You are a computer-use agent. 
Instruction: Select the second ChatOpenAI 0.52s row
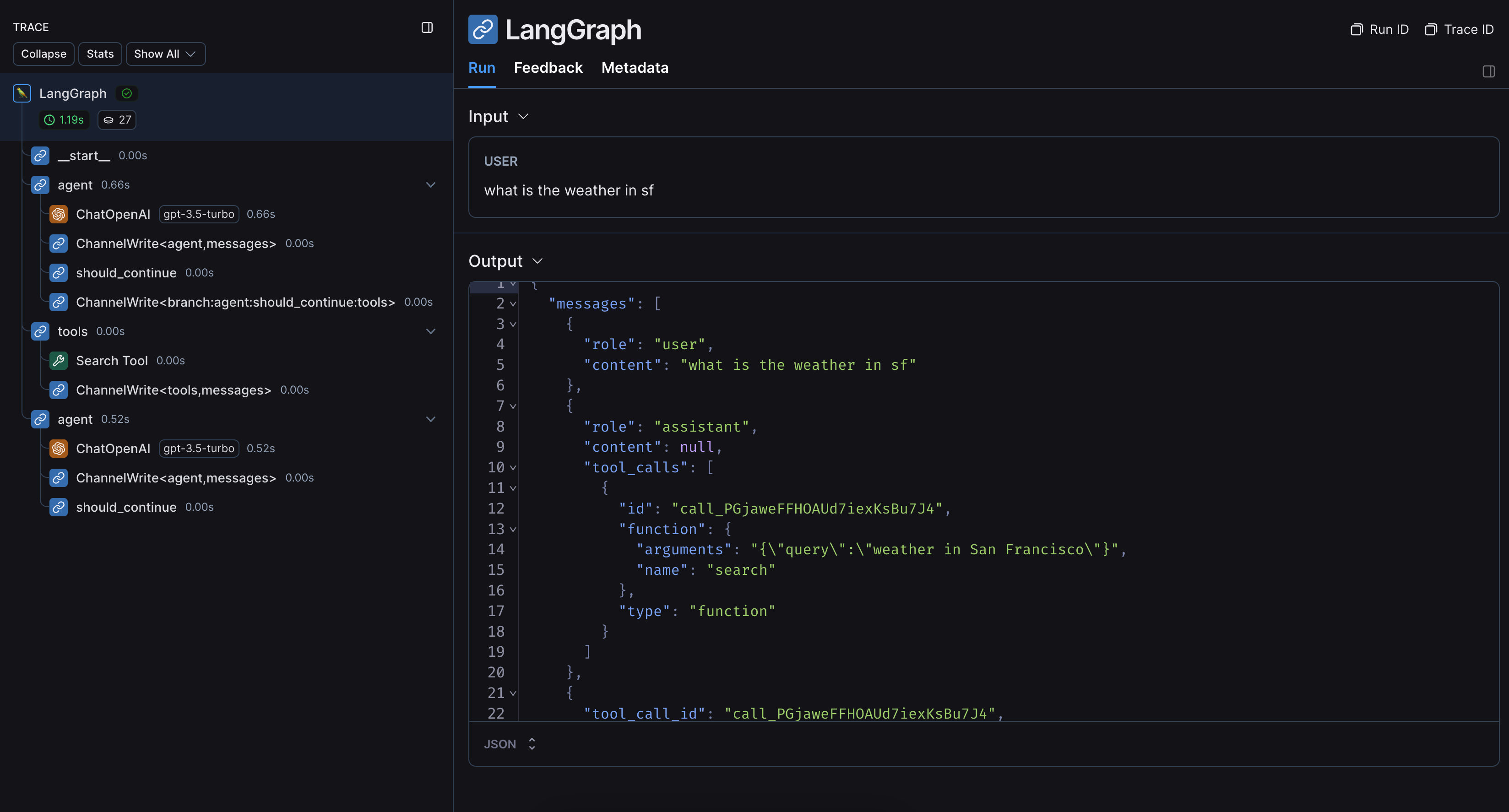226,448
